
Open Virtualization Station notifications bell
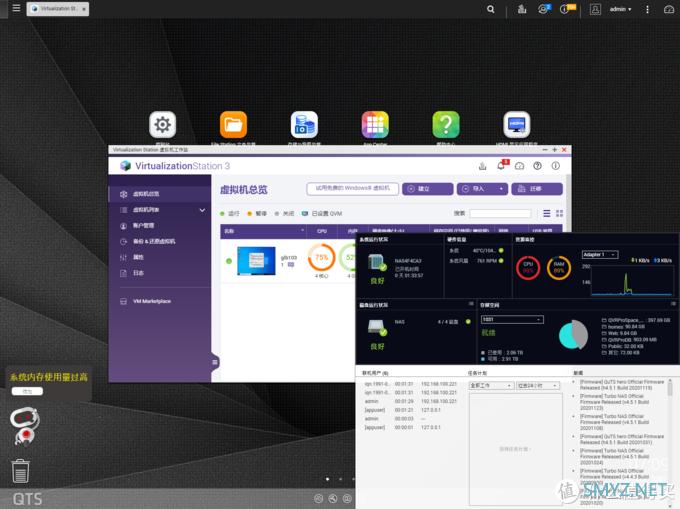[x=501, y=166]
